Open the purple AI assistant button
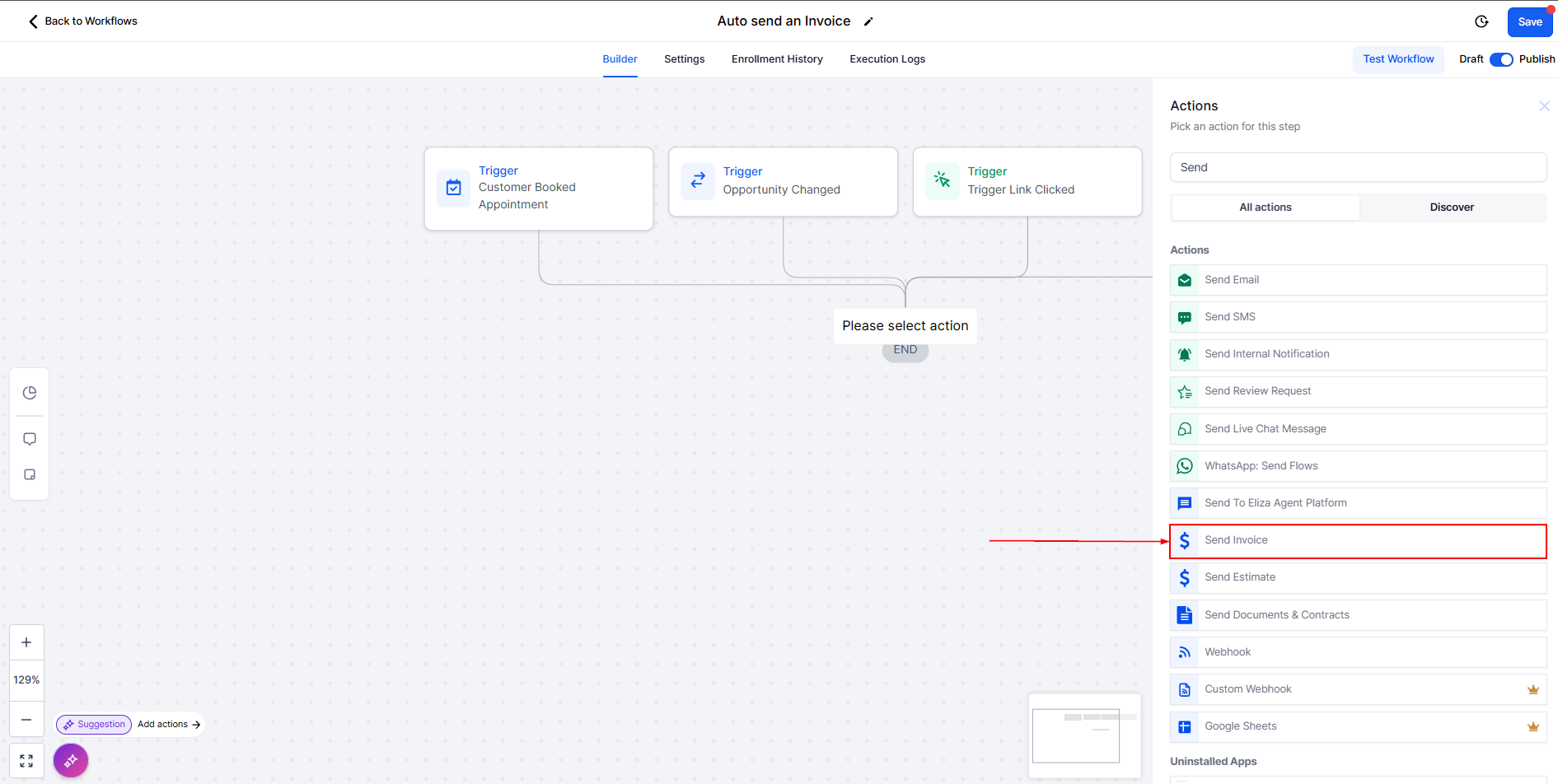Screen dimensions: 1558x784 [x=71, y=760]
